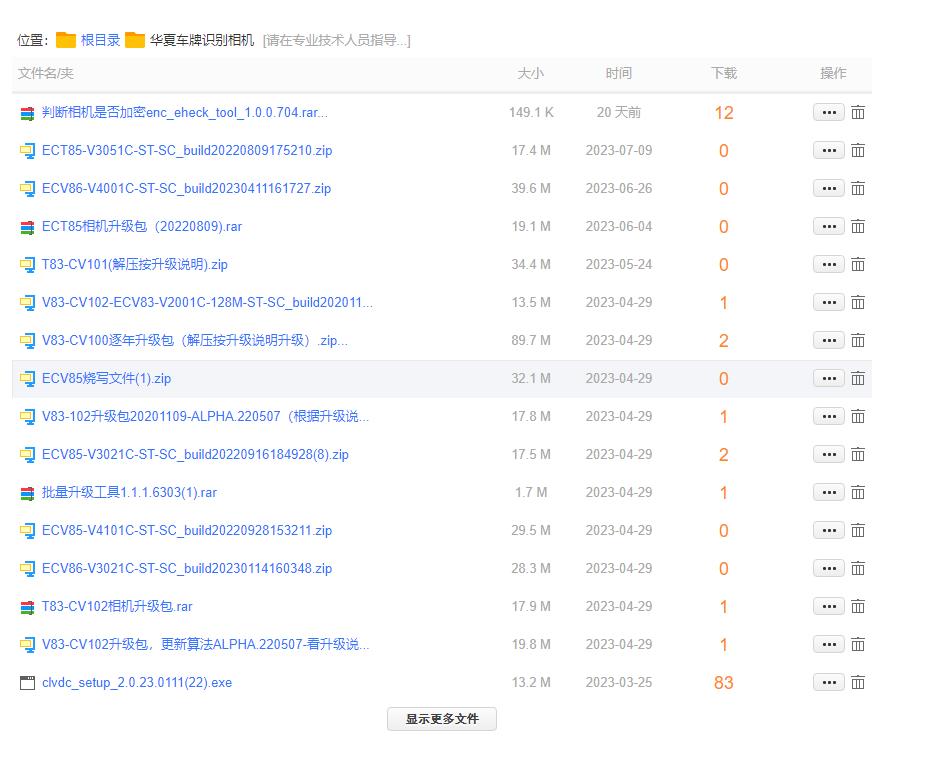Screen dimensions: 935x768
Task: Click the 文件名/夹 column header
Action: [x=46, y=73]
